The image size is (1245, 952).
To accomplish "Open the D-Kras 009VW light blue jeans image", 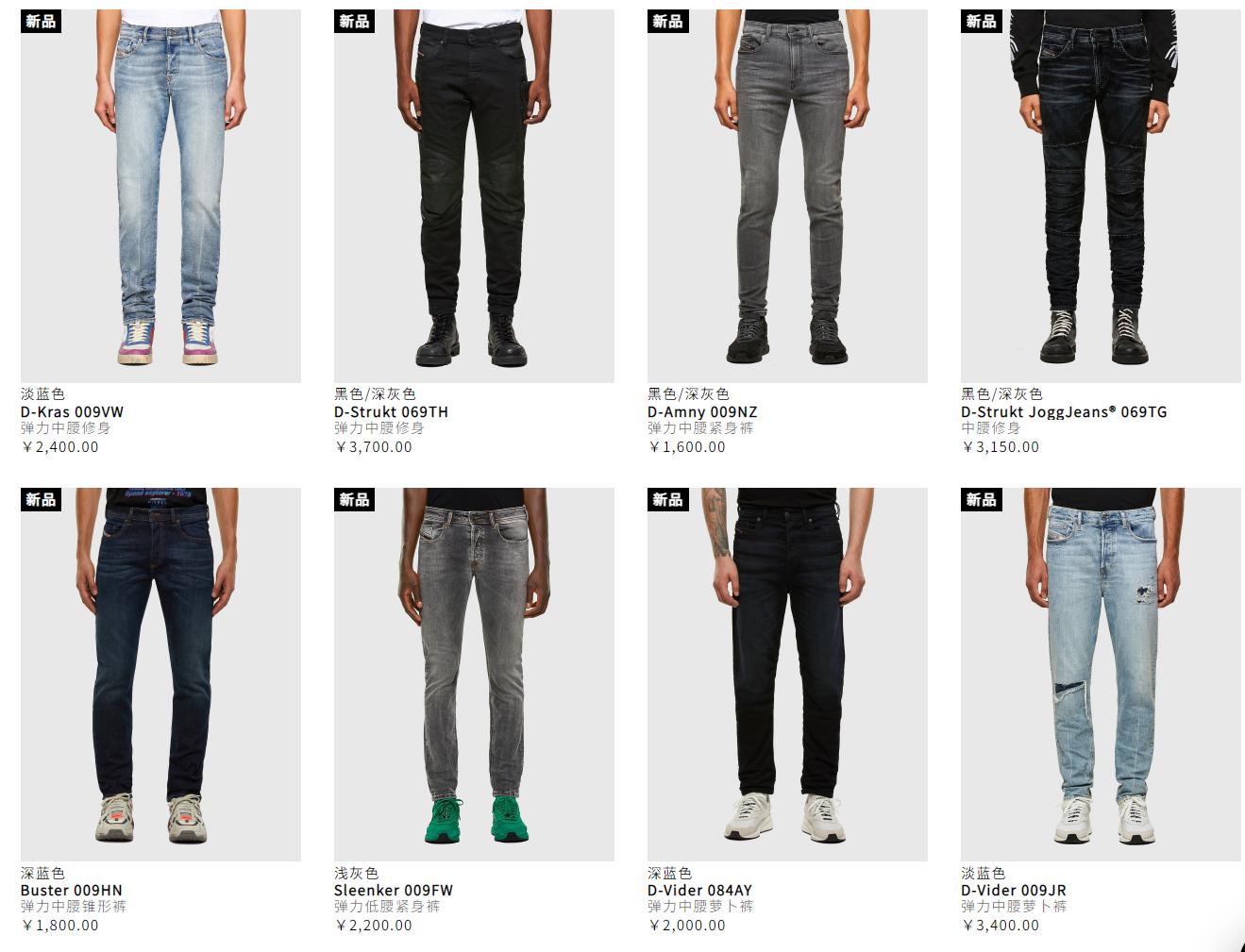I will point(160,196).
